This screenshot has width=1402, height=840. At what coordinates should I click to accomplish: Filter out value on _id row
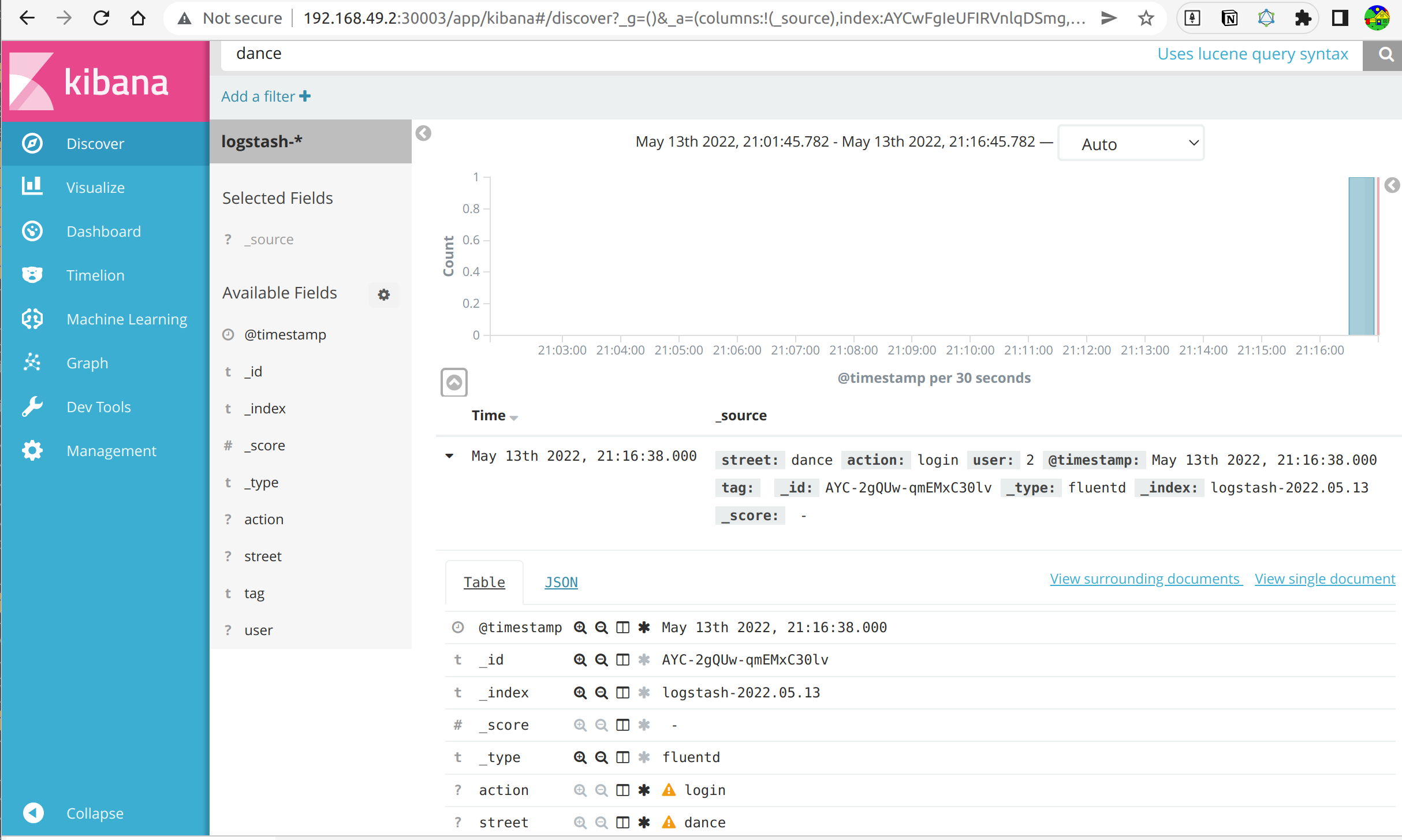601,660
